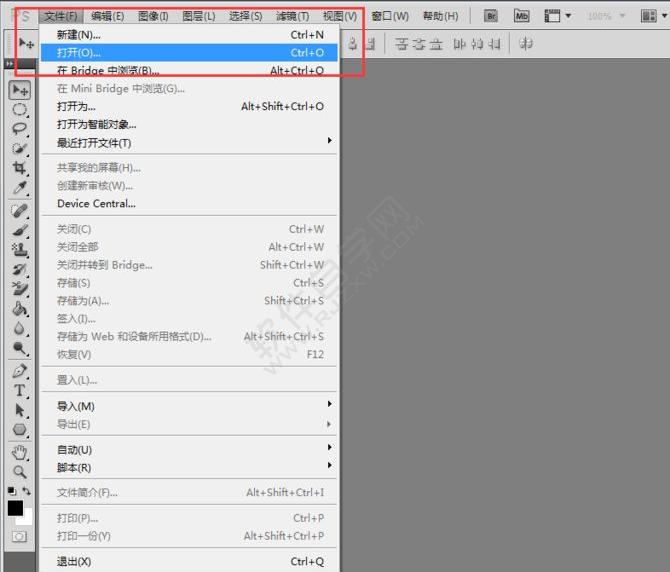Open Mini Bridge with the Mb button
This screenshot has width=670, height=572.
pos(521,16)
